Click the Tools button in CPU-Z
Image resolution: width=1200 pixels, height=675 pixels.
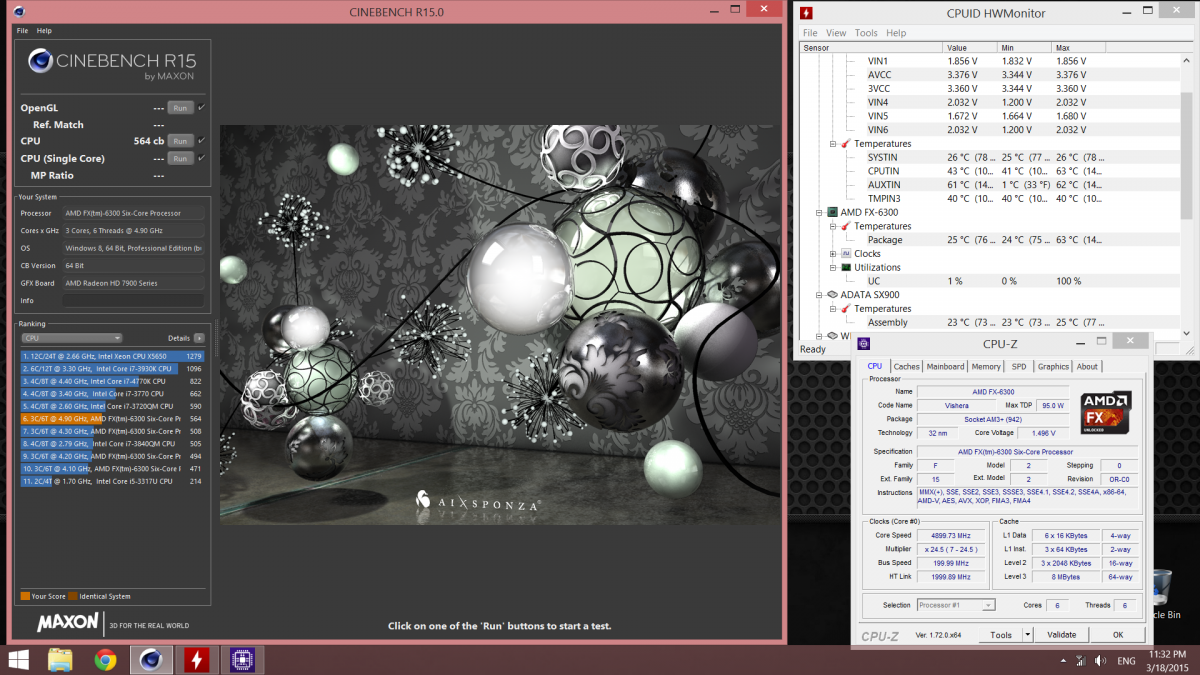coord(1000,635)
